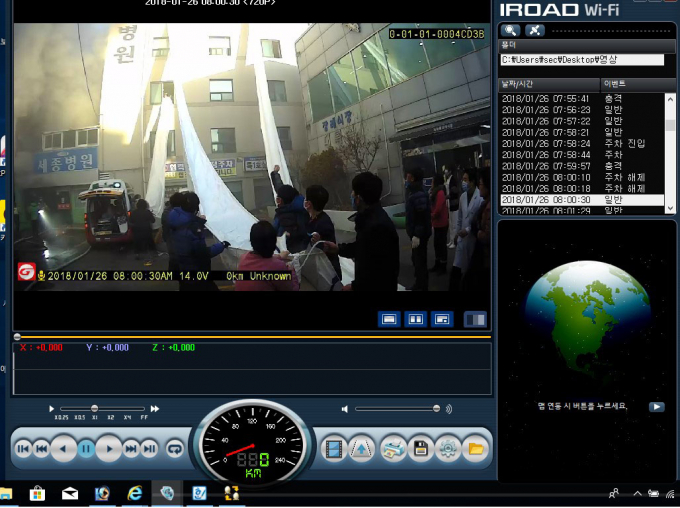Viewport: 680px width, 508px height.
Task: Click the loud-volume icon beside slider
Action: 449,409
